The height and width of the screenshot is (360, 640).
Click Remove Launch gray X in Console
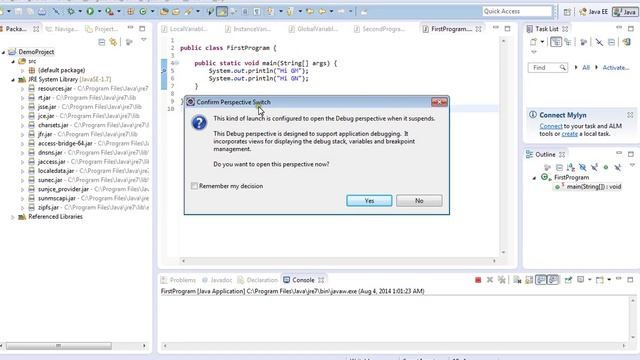(x=490, y=280)
